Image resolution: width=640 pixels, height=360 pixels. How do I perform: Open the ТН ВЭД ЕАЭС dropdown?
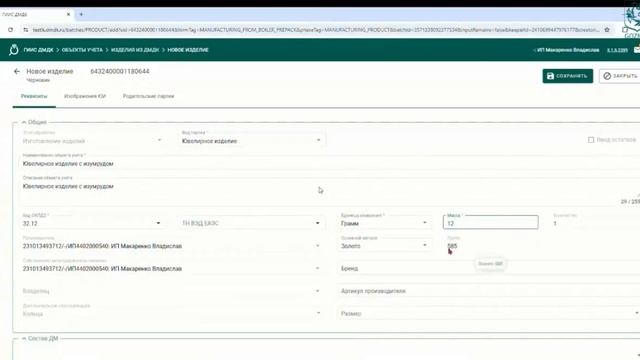pyautogui.click(x=251, y=223)
